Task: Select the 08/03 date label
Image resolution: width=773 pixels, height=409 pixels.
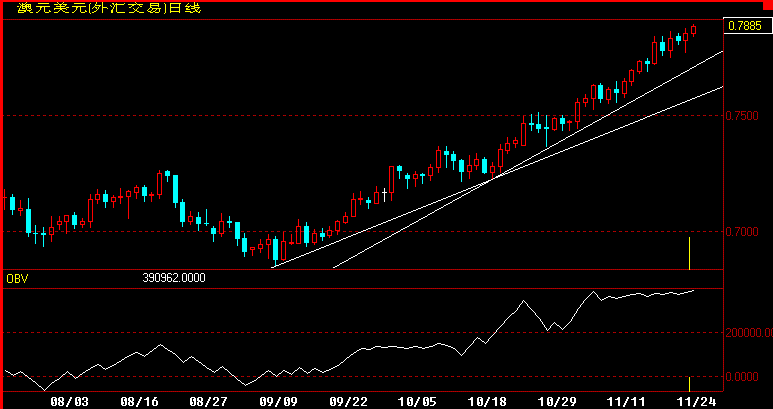Action: click(68, 402)
